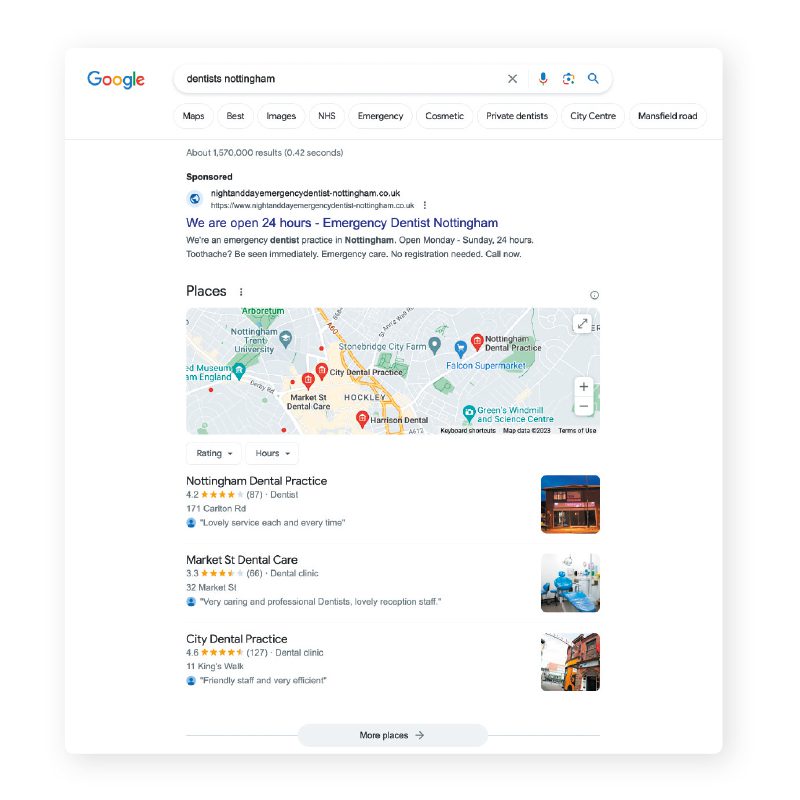Select the Best filter chip
Screen dimensions: 800x800
pyautogui.click(x=235, y=116)
